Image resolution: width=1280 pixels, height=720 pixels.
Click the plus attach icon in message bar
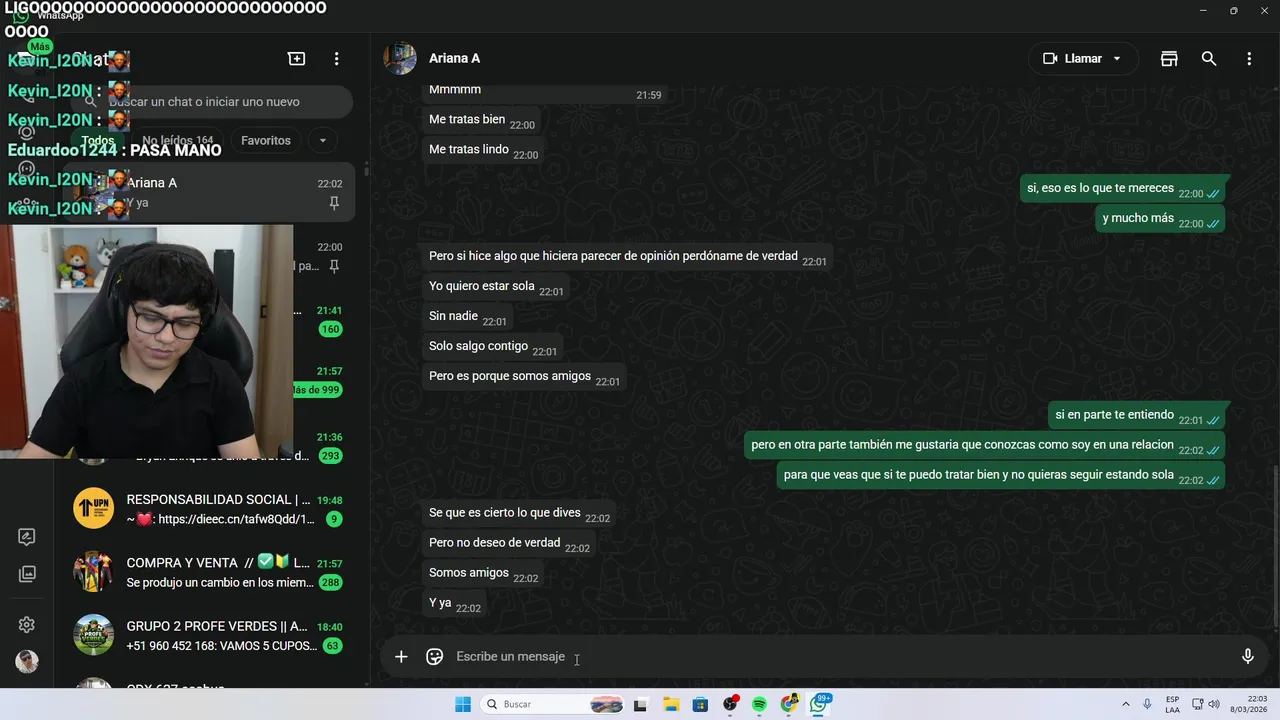(401, 657)
